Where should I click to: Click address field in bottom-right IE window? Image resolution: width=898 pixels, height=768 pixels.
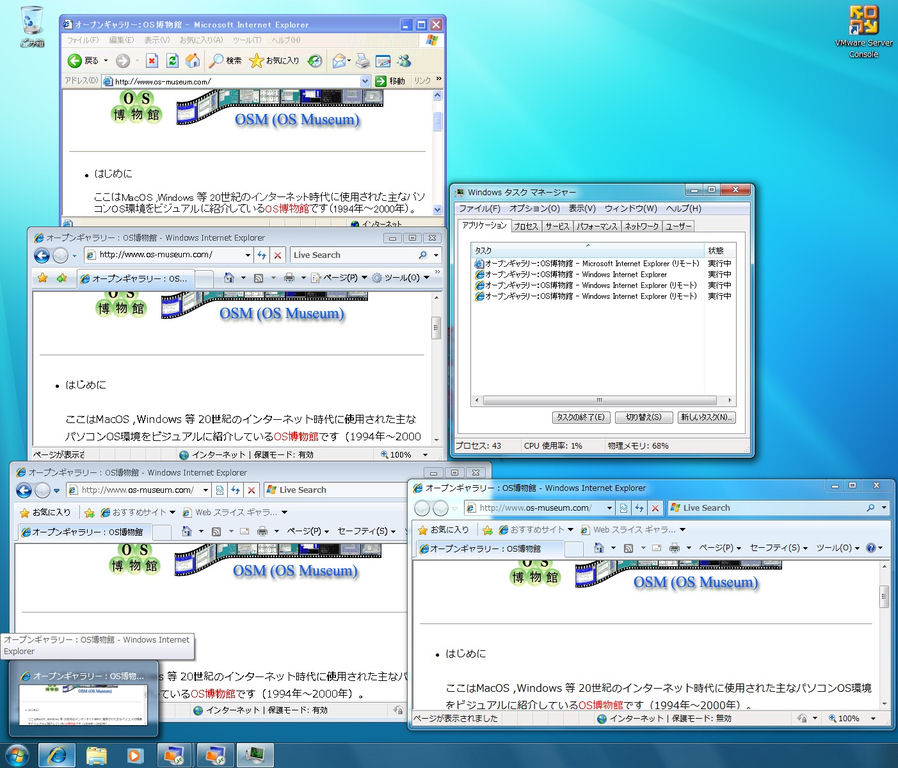click(539, 508)
